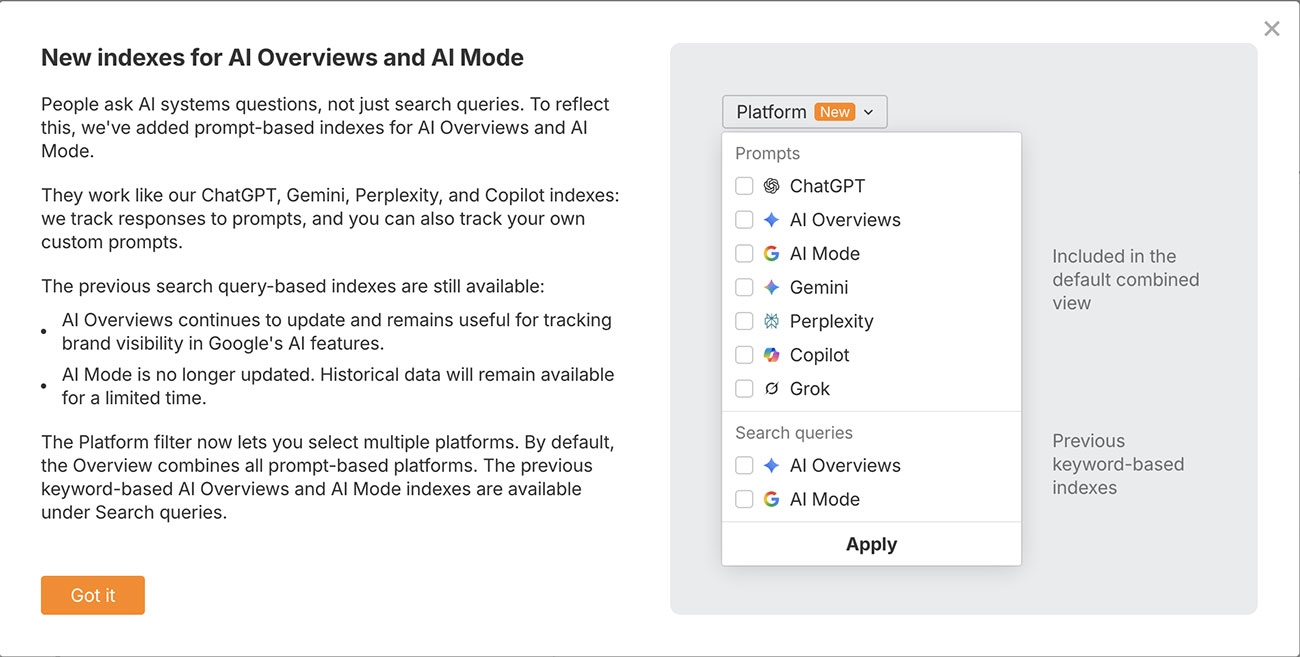Click the Copilot logo icon
Viewport: 1300px width, 657px height.
tap(771, 355)
